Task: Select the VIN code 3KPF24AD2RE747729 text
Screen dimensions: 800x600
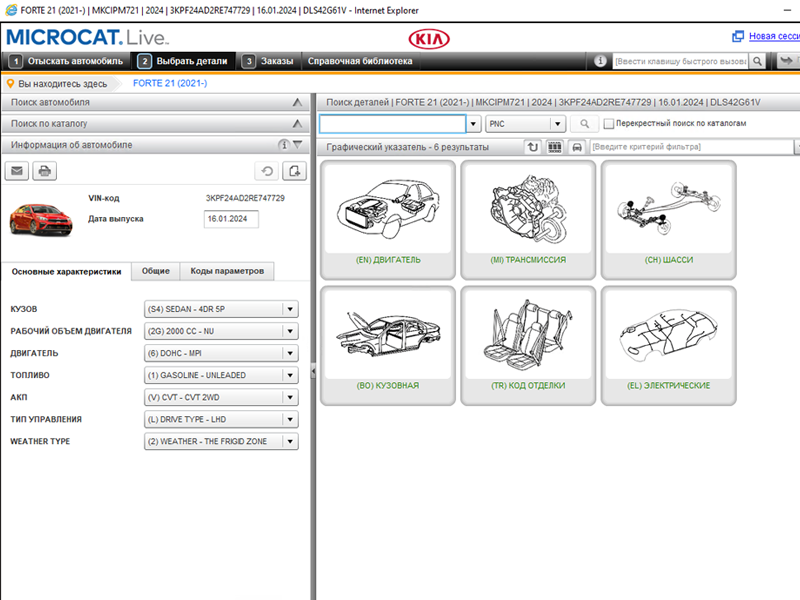Action: pyautogui.click(x=245, y=198)
